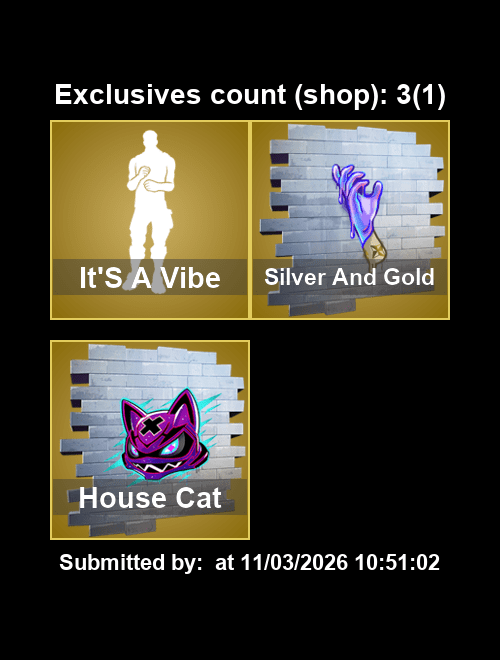Click the Silver And Gold name label
The image size is (500, 660).
[x=349, y=277]
